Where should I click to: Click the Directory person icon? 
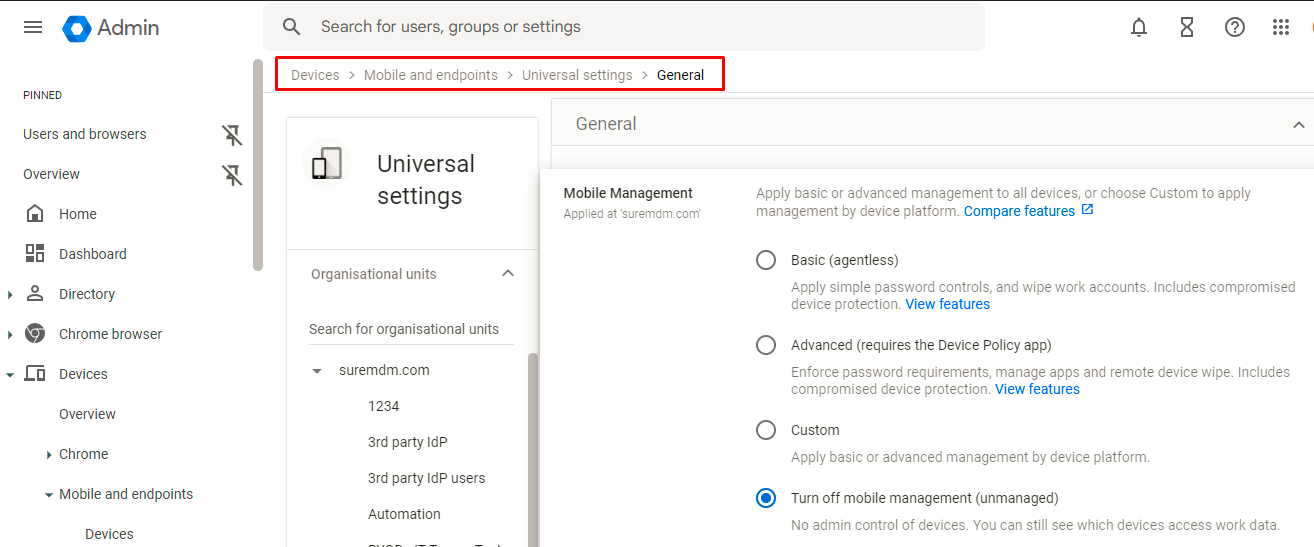tap(35, 293)
